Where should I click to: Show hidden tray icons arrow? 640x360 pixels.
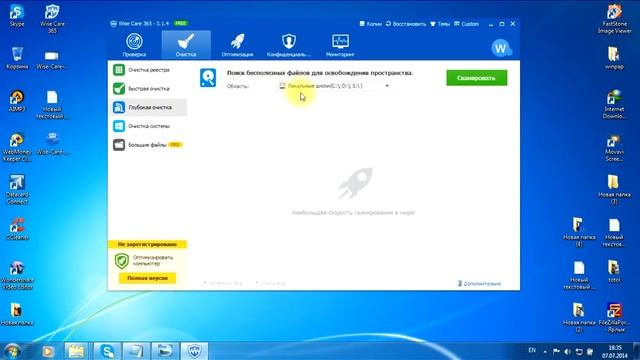(545, 351)
